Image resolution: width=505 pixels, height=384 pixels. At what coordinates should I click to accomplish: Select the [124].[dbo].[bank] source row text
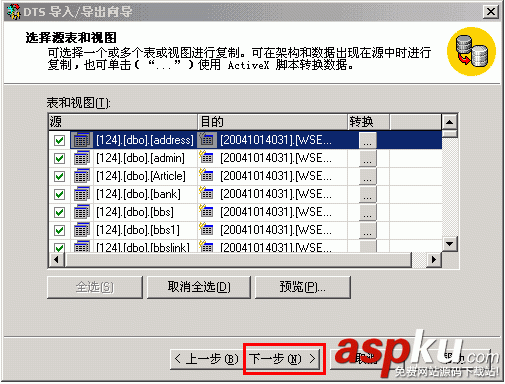coord(138,194)
